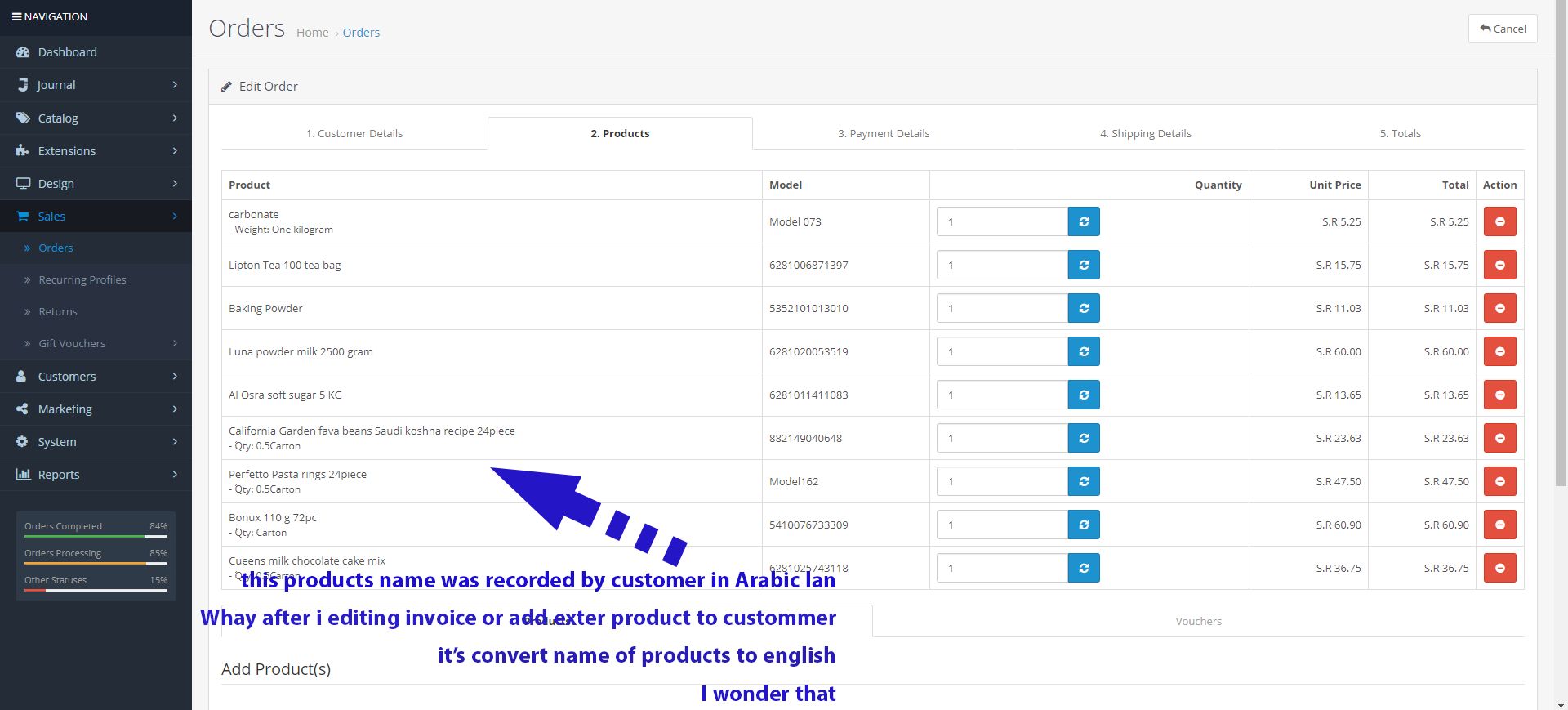
Task: Remove Cueens milk chocolate cake mix
Action: [1499, 568]
